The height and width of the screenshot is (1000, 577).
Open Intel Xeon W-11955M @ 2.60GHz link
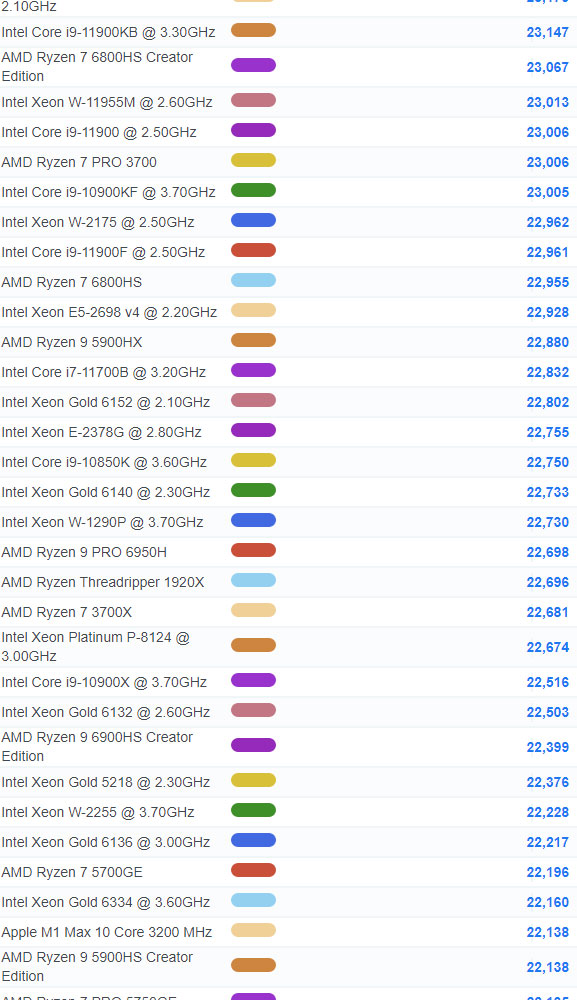click(107, 102)
